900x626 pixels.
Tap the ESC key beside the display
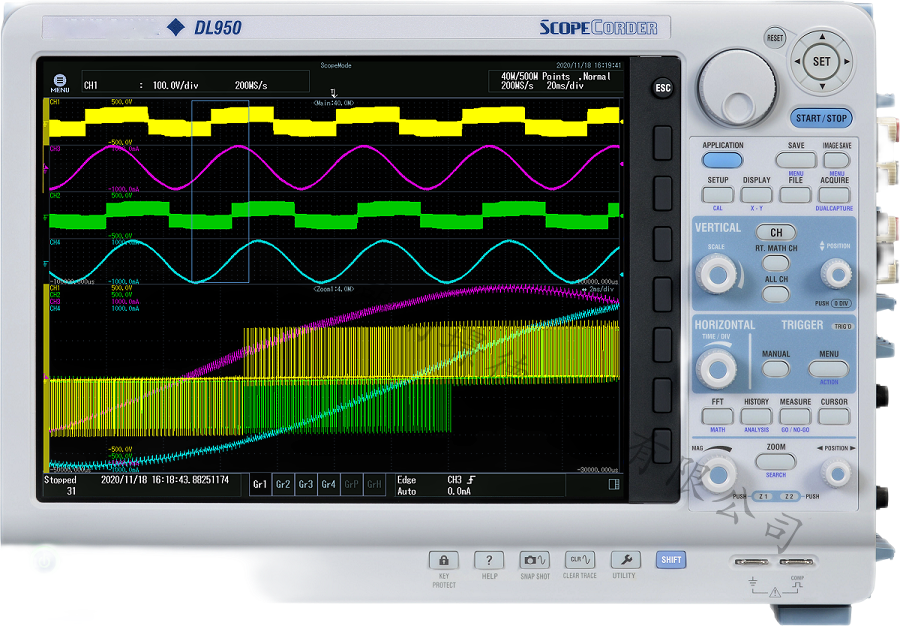pyautogui.click(x=662, y=88)
